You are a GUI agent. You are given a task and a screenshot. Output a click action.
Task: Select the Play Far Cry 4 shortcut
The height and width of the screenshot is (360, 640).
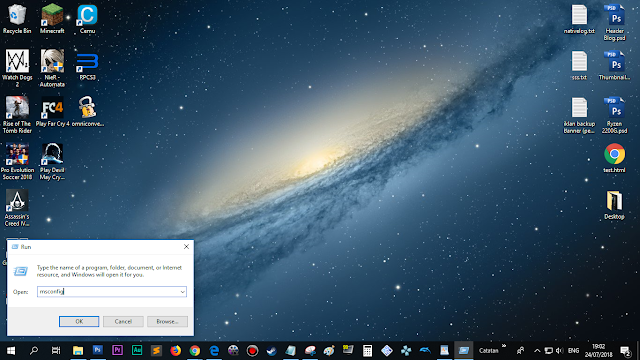click(x=52, y=112)
